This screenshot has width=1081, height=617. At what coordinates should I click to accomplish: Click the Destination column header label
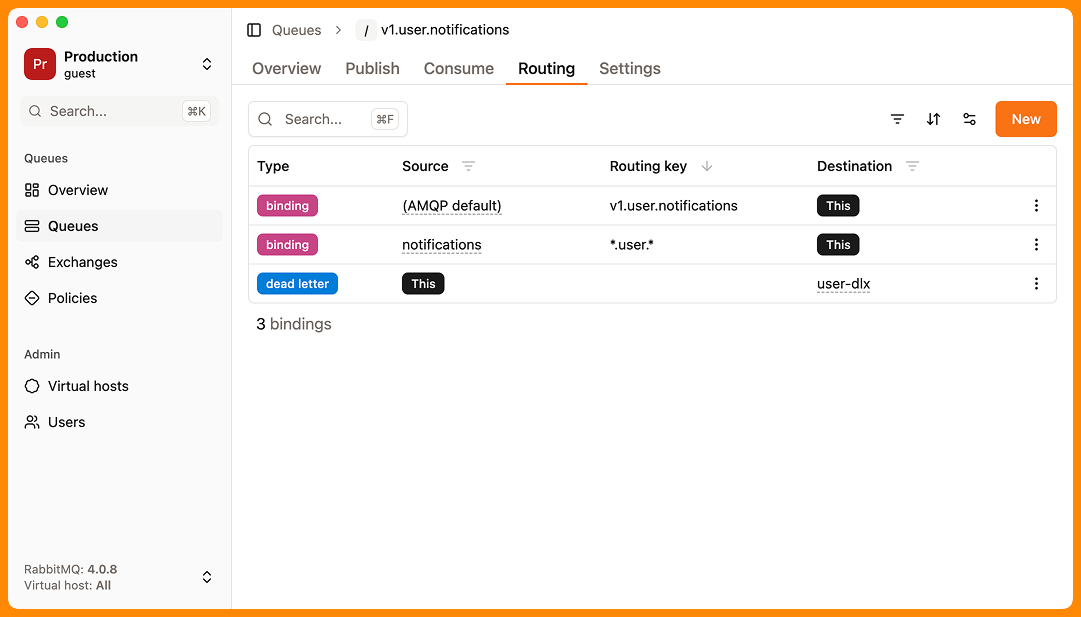point(854,166)
